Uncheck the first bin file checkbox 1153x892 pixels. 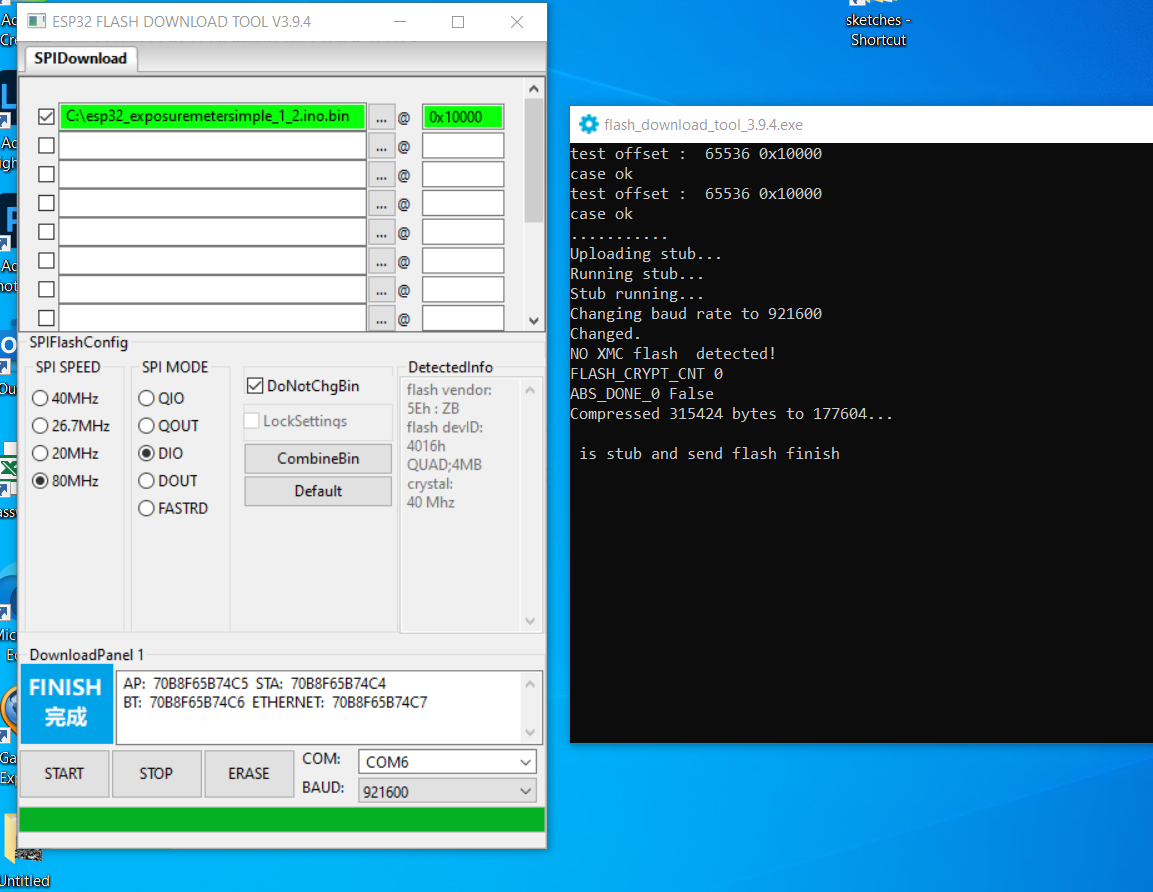point(46,117)
